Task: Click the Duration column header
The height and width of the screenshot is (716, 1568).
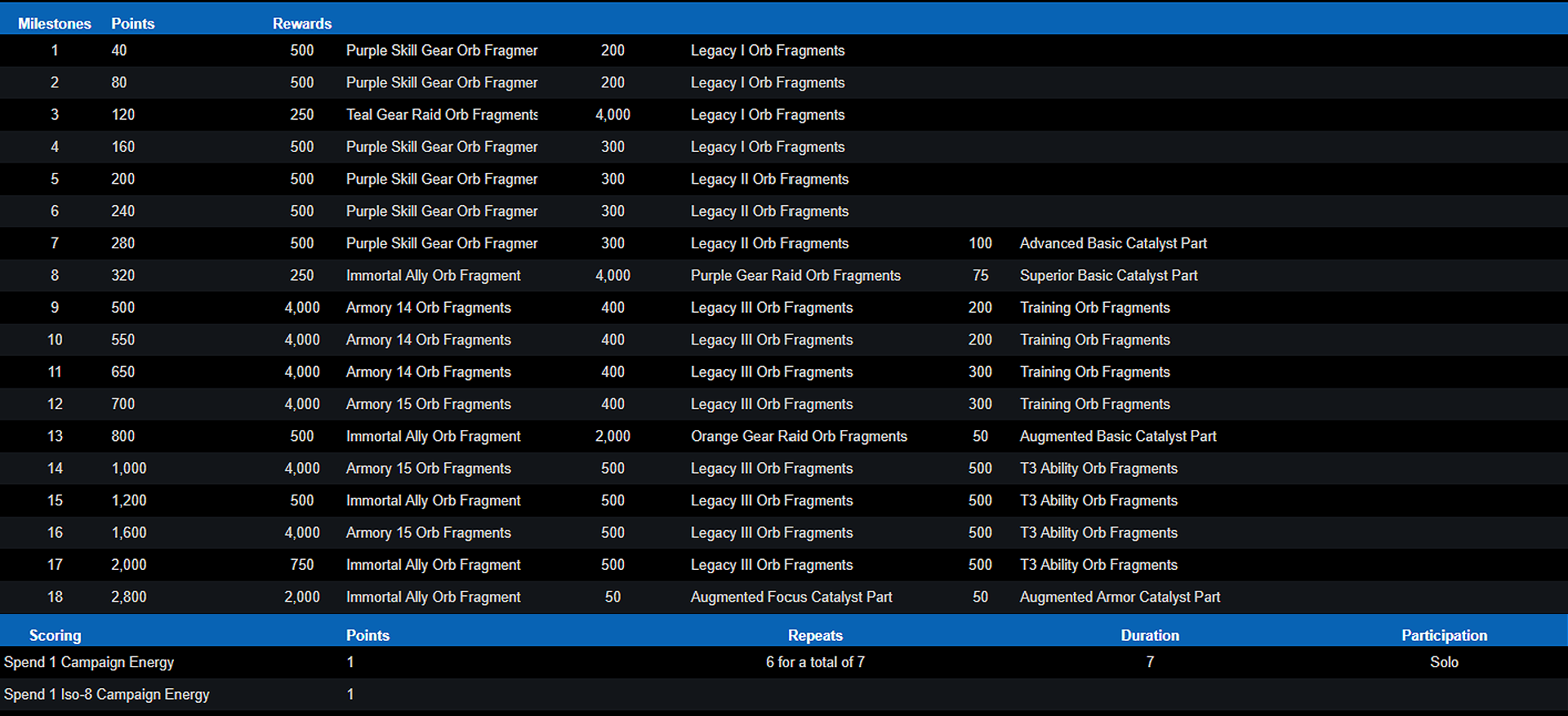Action: [1149, 635]
